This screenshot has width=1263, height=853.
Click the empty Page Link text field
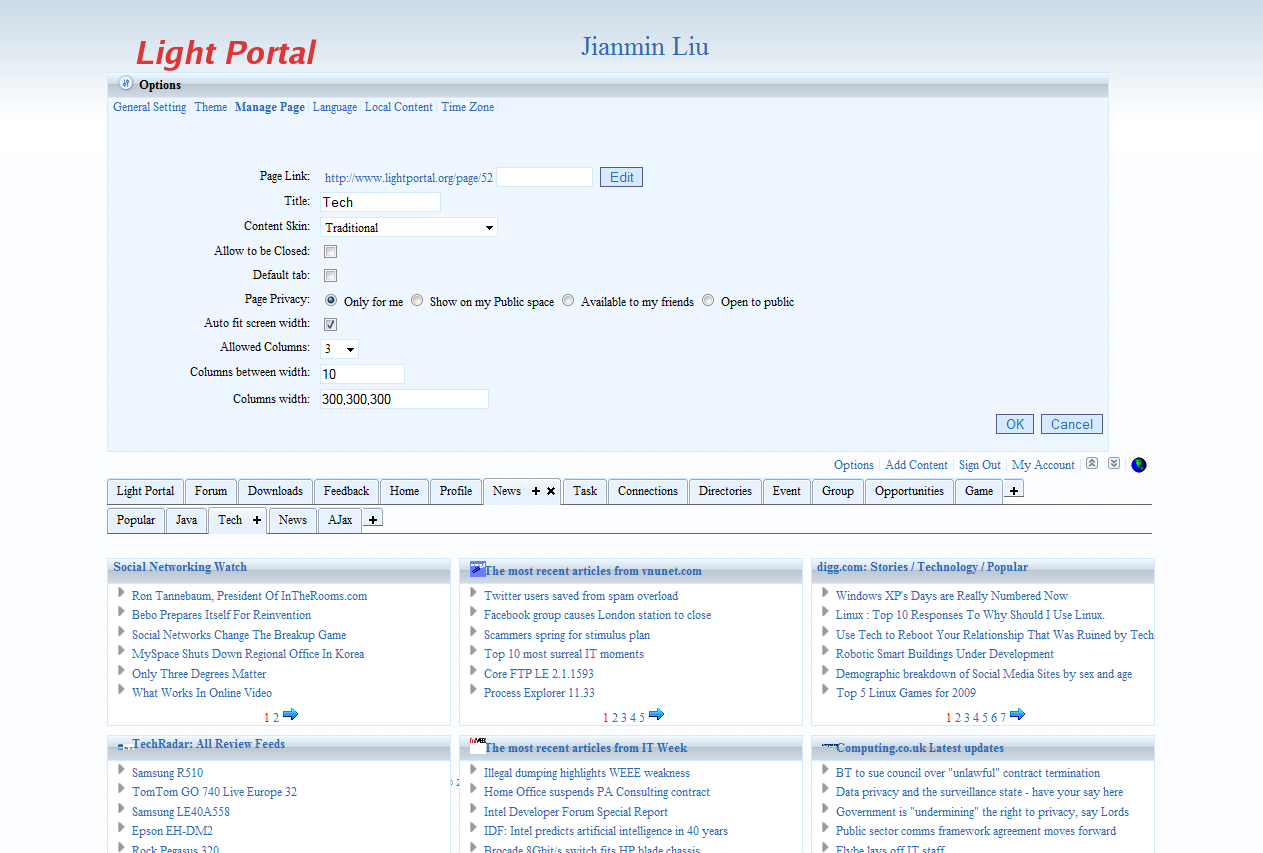(545, 177)
